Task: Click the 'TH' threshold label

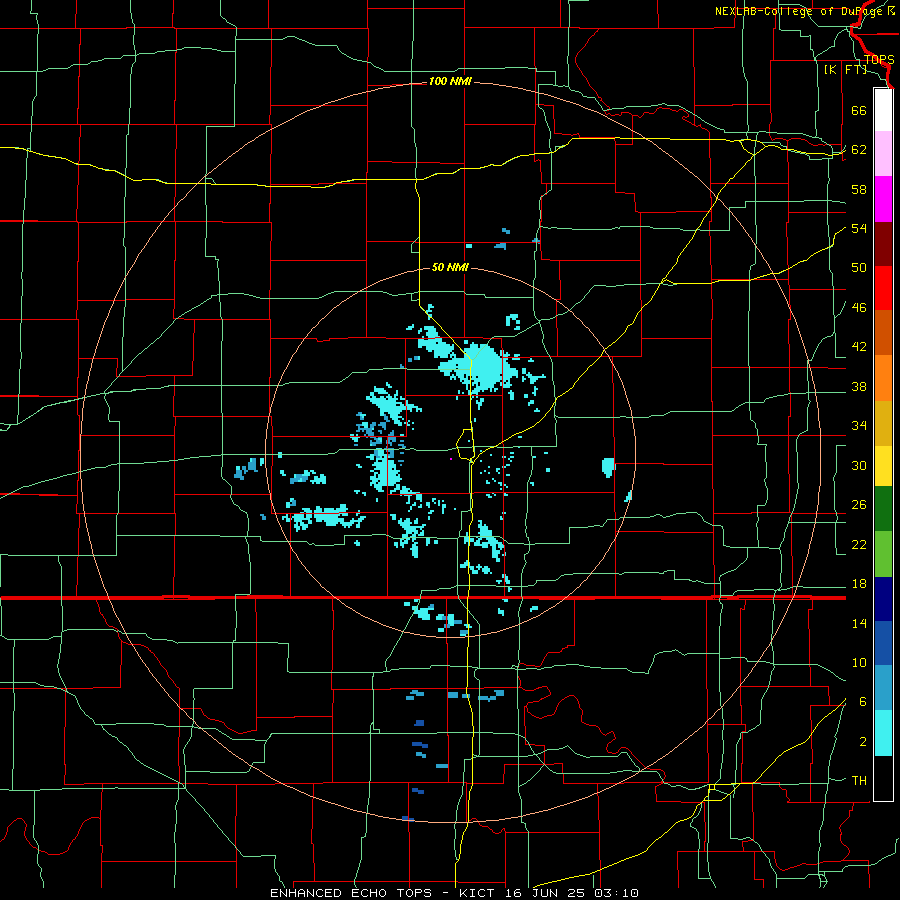Action: [x=859, y=781]
